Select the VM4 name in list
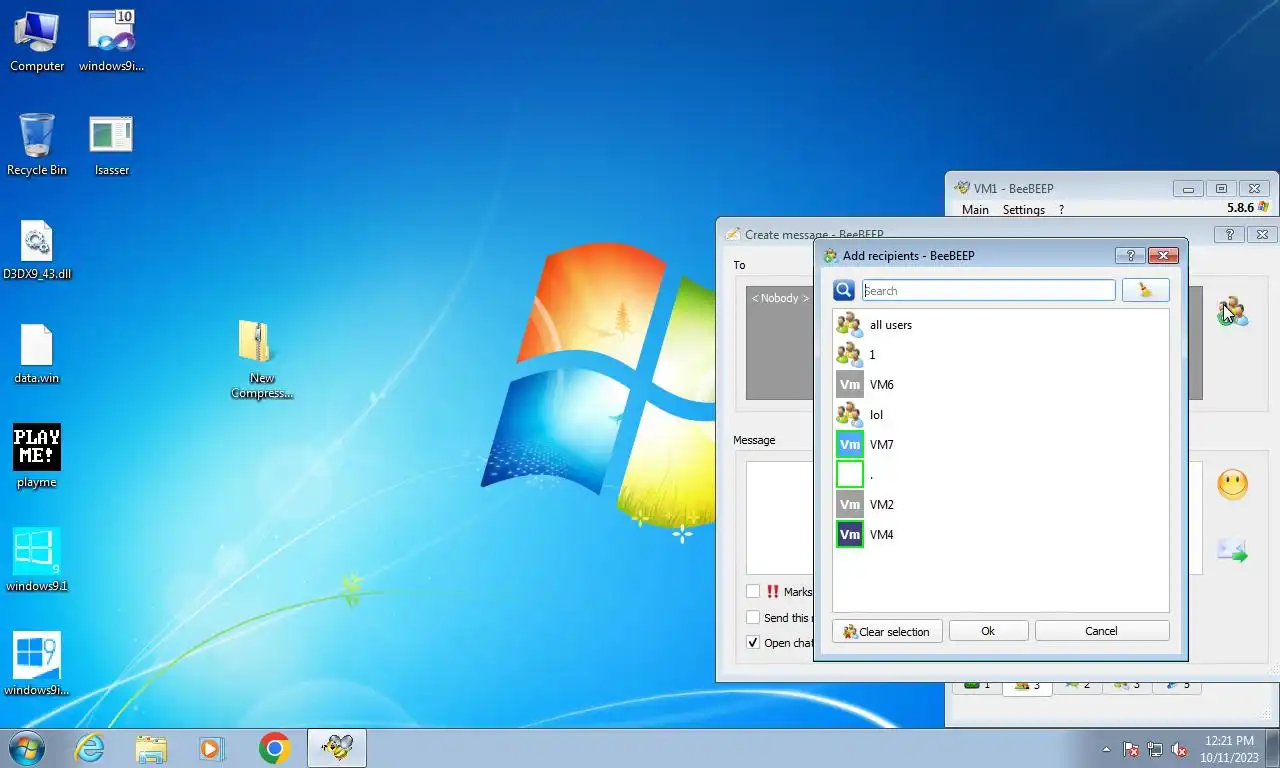1280x768 pixels. tap(882, 535)
